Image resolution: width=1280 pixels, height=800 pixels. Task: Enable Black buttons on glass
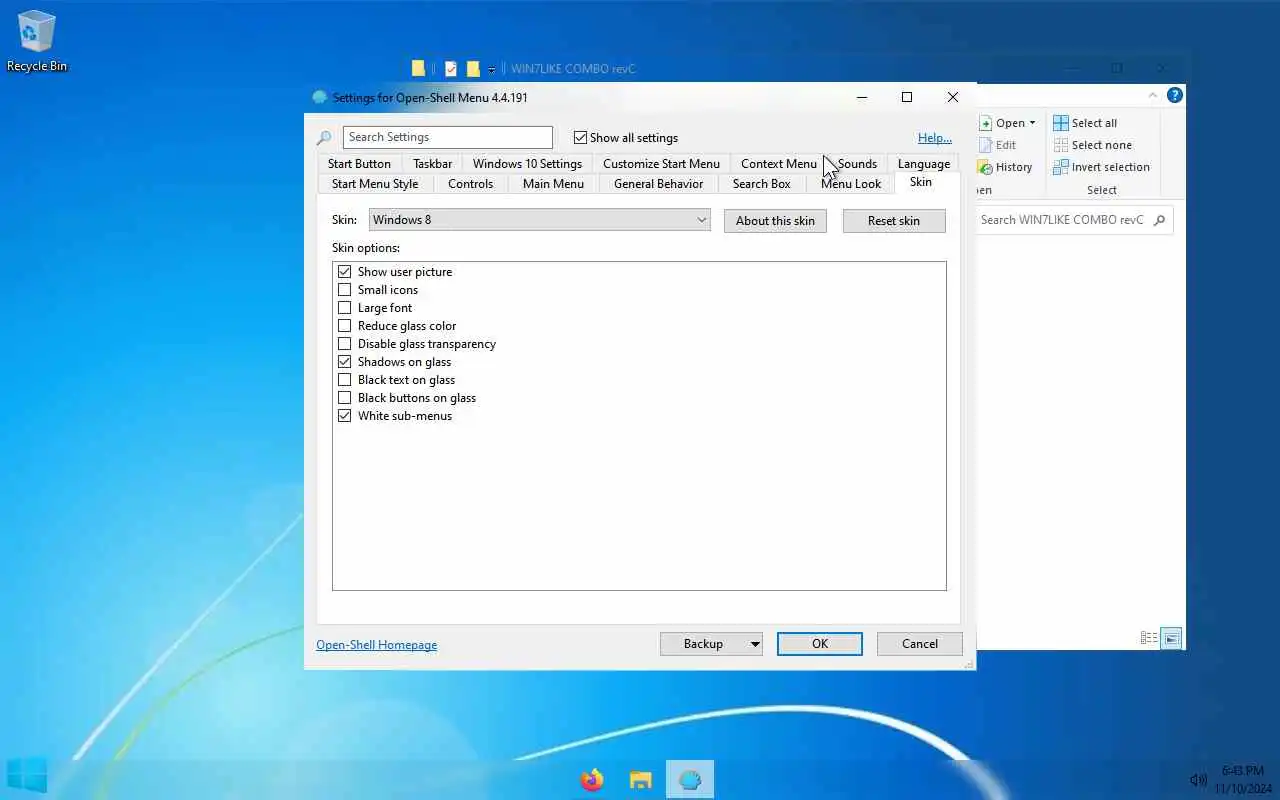[x=344, y=398]
